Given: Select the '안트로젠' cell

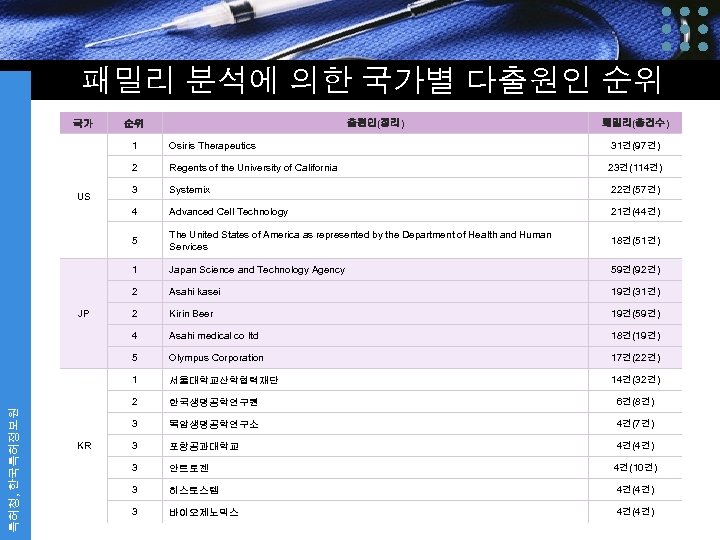Looking at the screenshot, I should (x=375, y=468).
